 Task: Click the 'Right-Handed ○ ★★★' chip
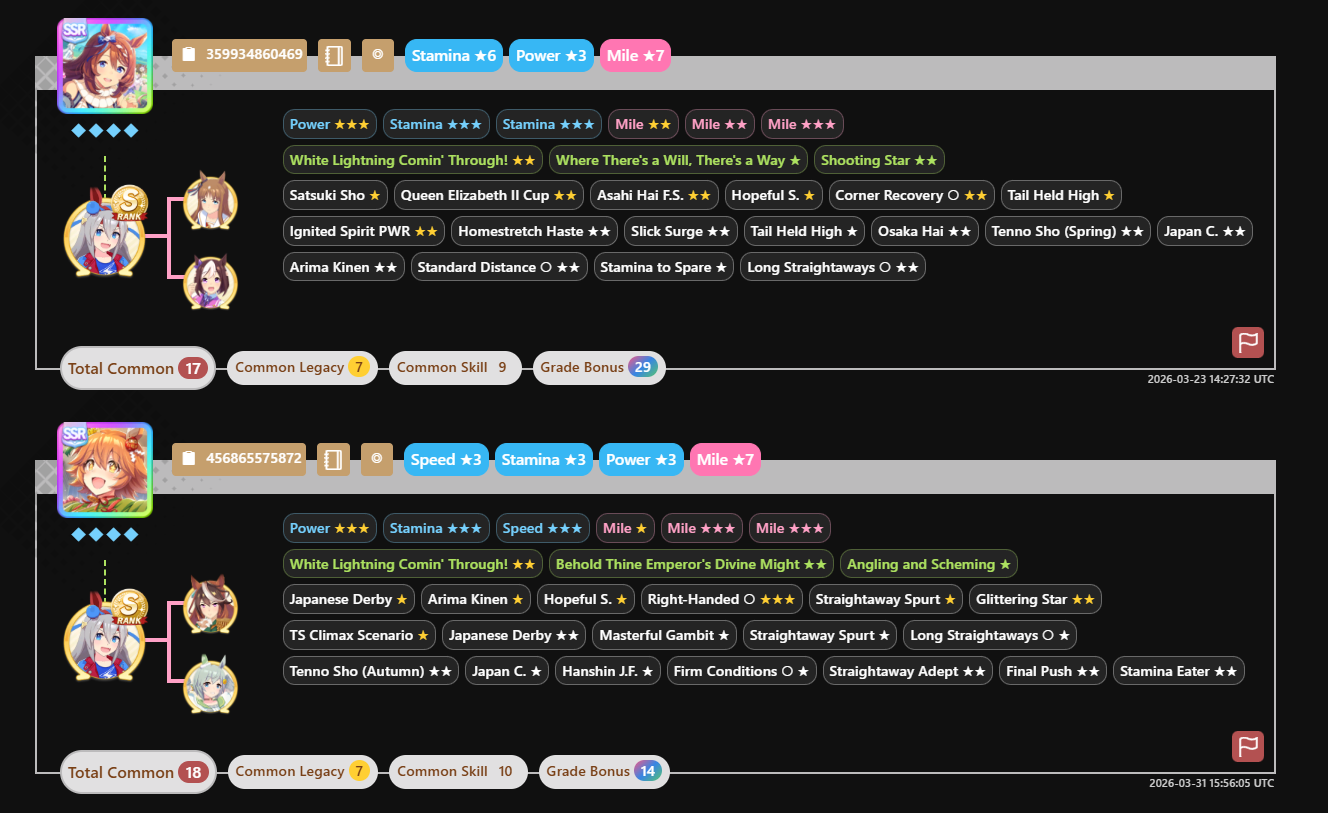pyautogui.click(x=722, y=600)
